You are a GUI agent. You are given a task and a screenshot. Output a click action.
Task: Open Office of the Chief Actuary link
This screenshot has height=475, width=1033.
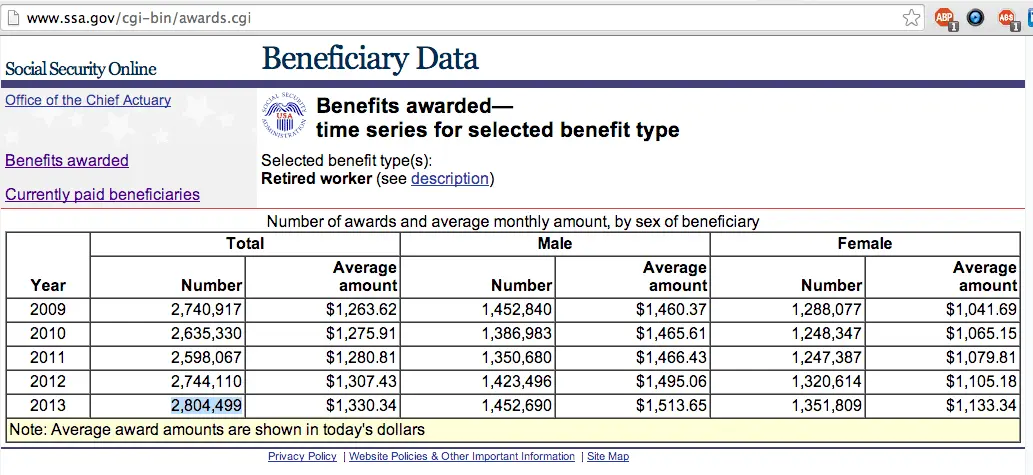point(88,100)
